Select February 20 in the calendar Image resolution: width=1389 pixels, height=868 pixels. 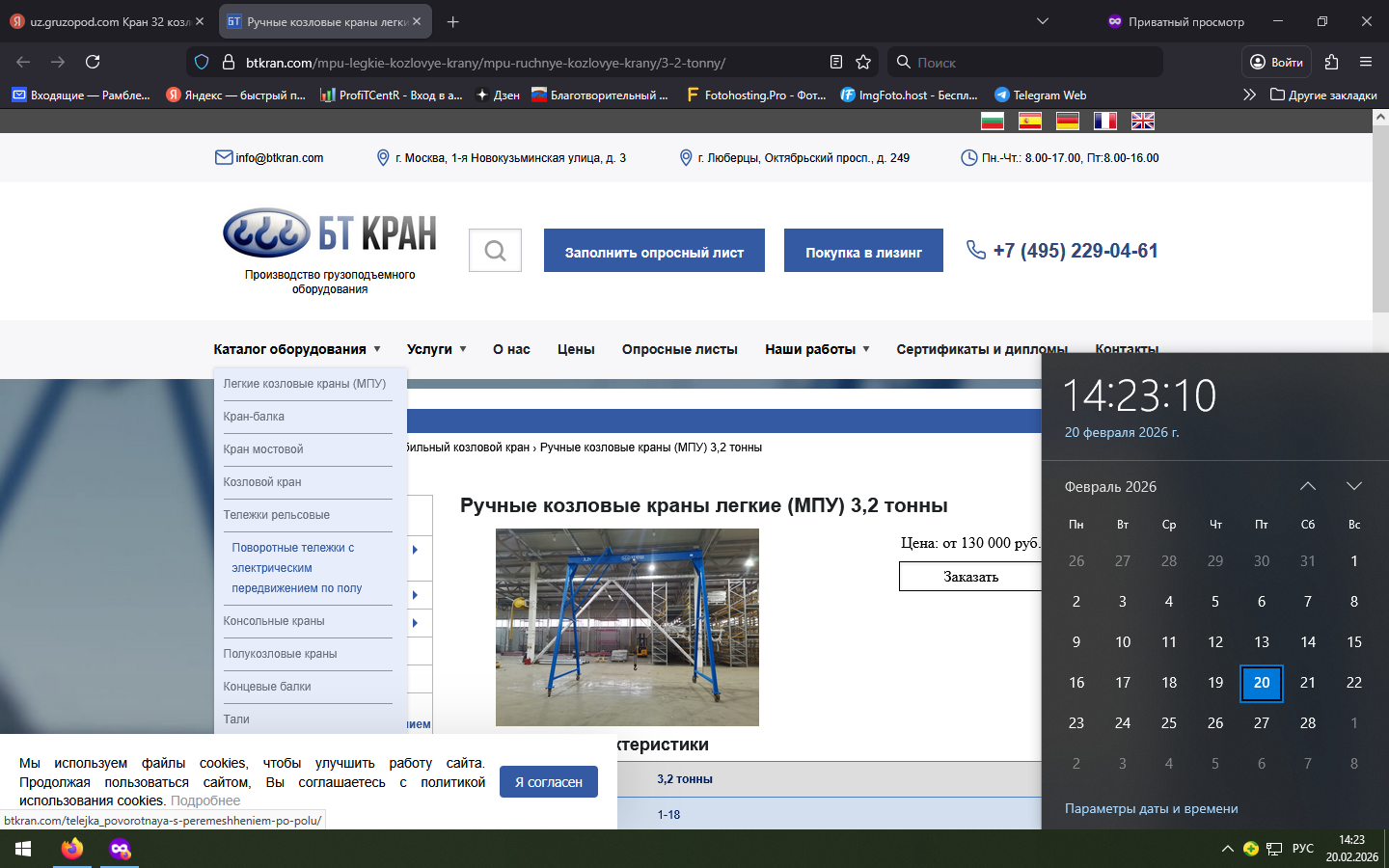tap(1262, 683)
